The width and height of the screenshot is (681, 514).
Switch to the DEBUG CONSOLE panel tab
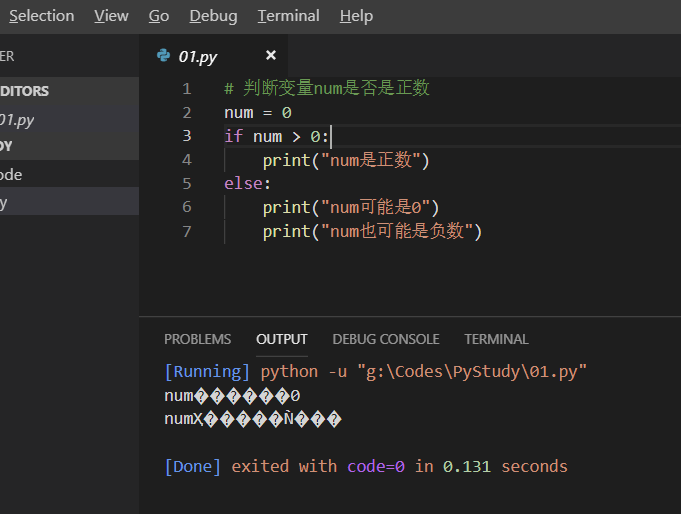click(386, 339)
